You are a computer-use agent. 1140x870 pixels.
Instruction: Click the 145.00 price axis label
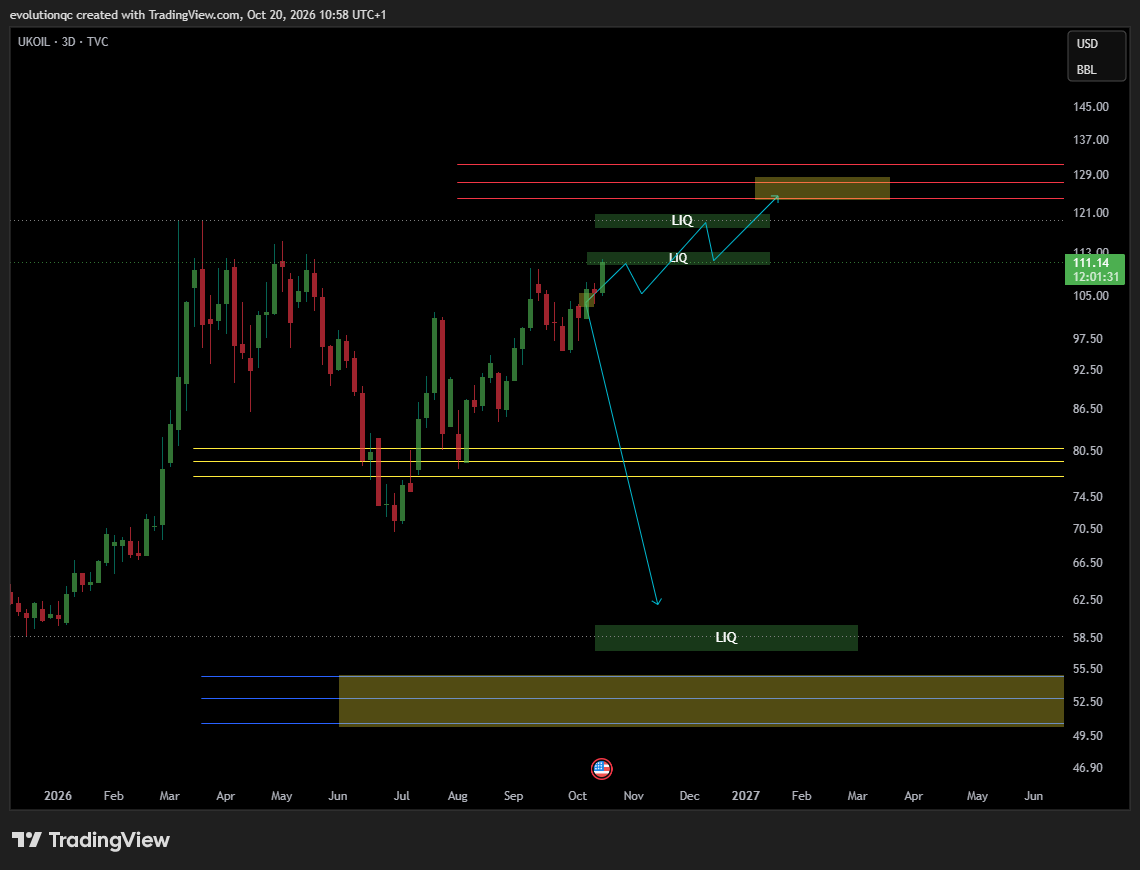pyautogui.click(x=1091, y=107)
